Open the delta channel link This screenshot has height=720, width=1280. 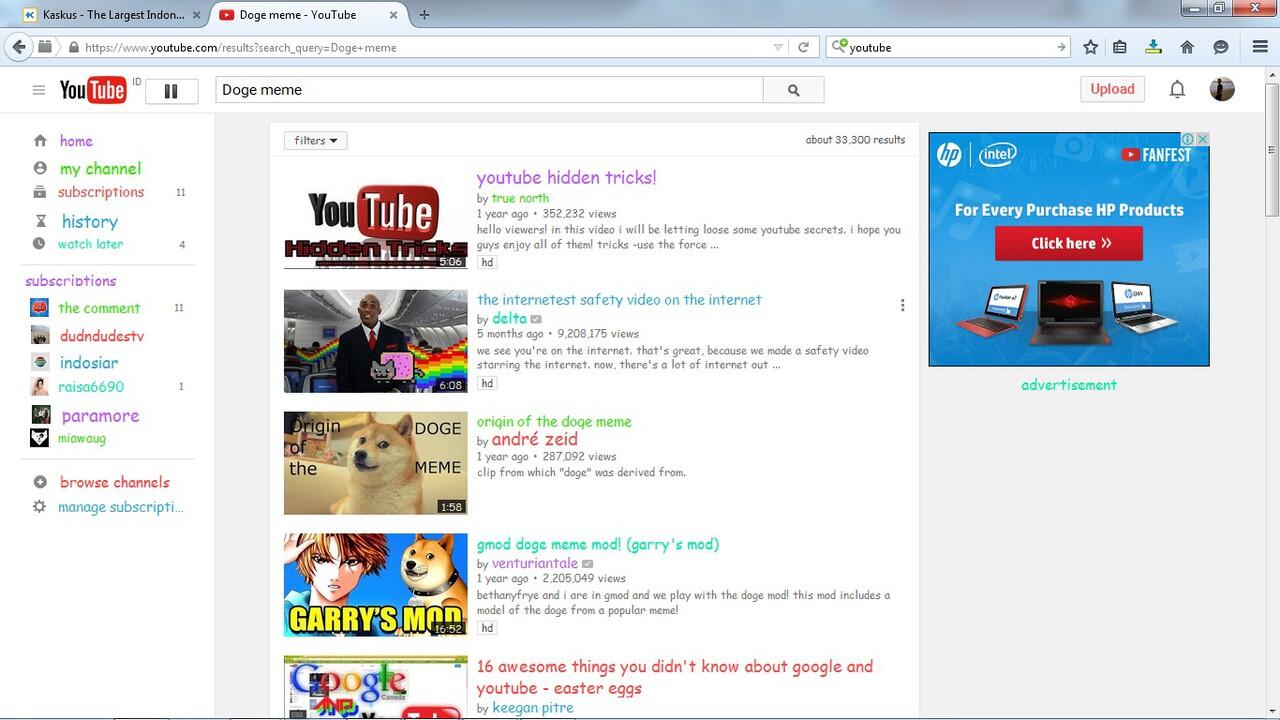[509, 319]
